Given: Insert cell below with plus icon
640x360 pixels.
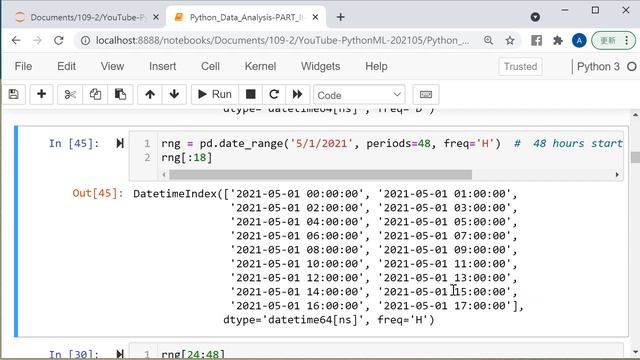Looking at the screenshot, I should pyautogui.click(x=41, y=94).
